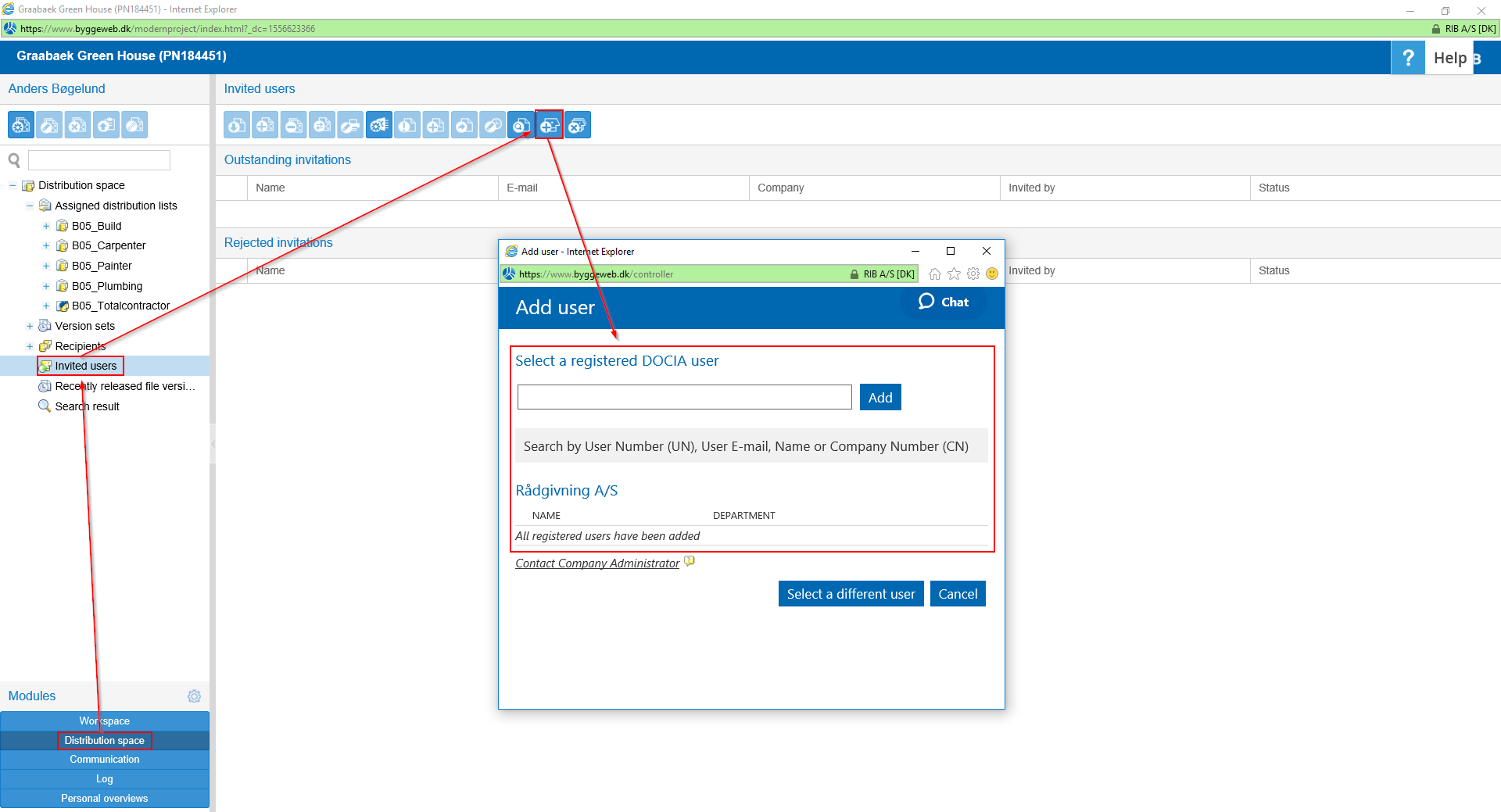
Task: Expand the B05_Carpenter distribution list
Action: 46,245
